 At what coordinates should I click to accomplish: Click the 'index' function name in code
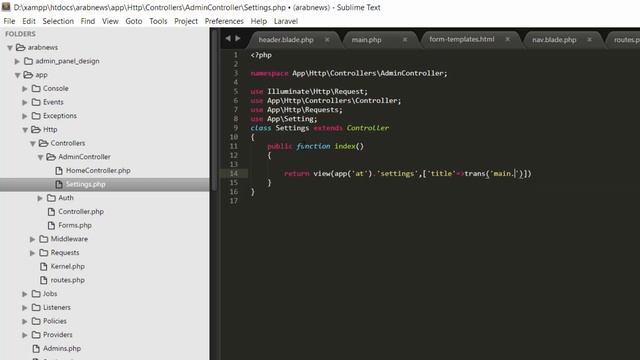coord(345,146)
